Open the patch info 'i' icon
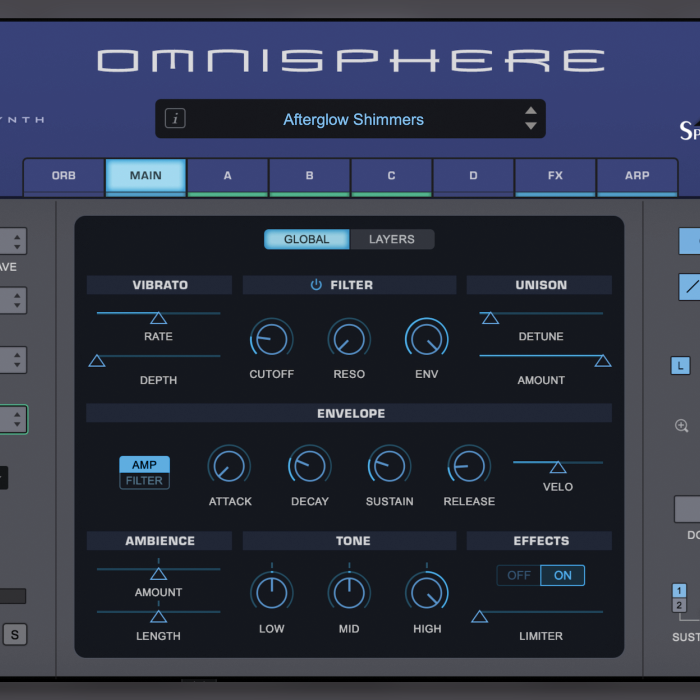 click(x=175, y=119)
